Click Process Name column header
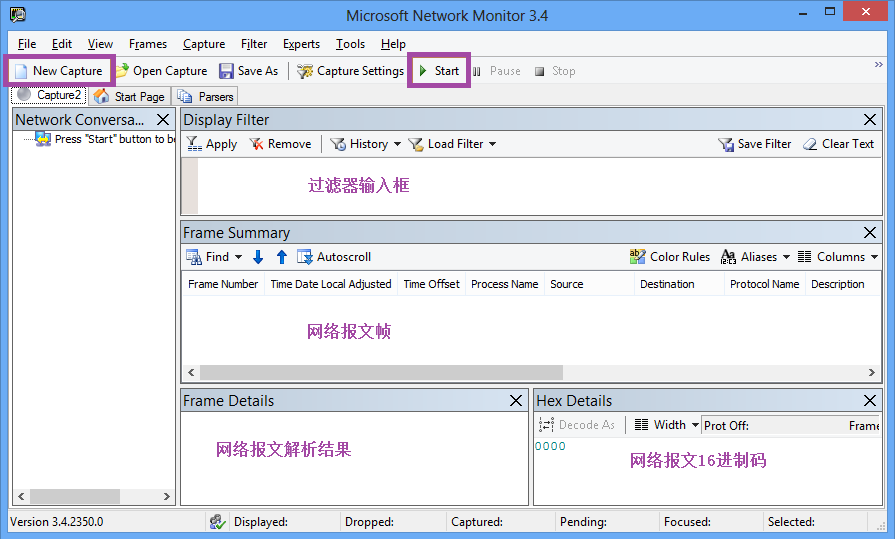Image resolution: width=895 pixels, height=539 pixels. click(x=505, y=284)
